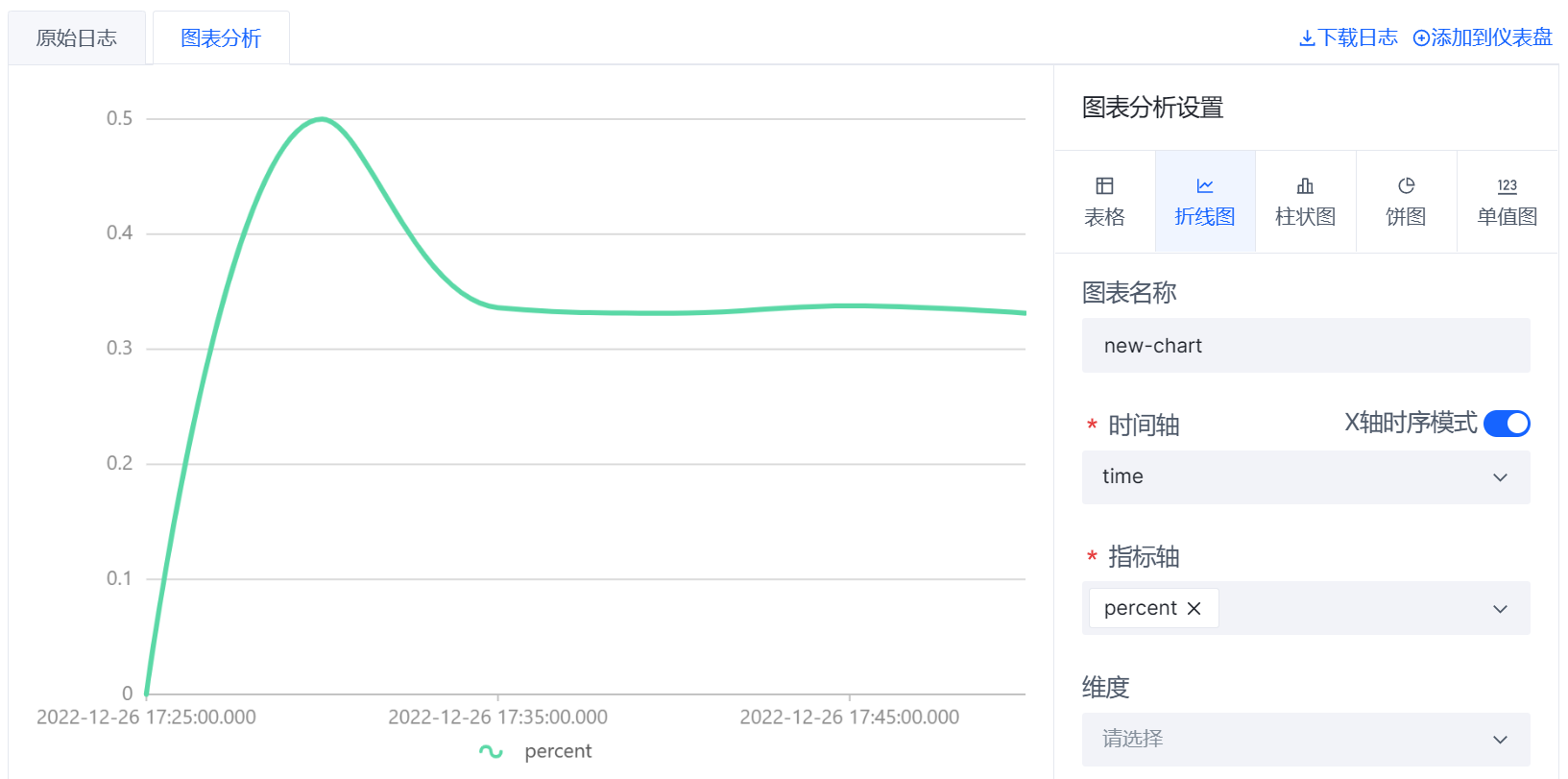Toggle percent series in chart legend
The height and width of the screenshot is (779, 1568).
pos(557,751)
